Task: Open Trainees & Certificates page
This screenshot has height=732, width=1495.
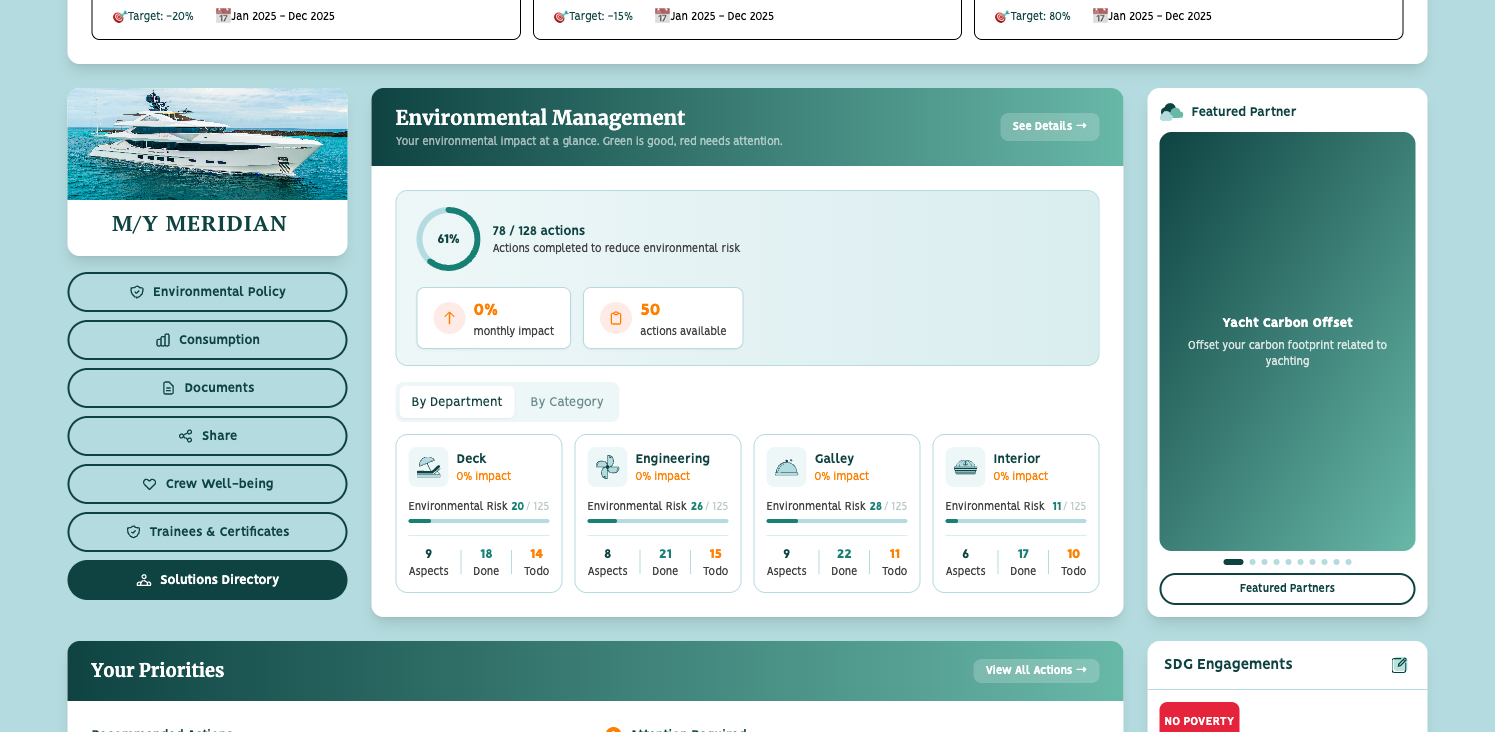Action: click(x=207, y=532)
